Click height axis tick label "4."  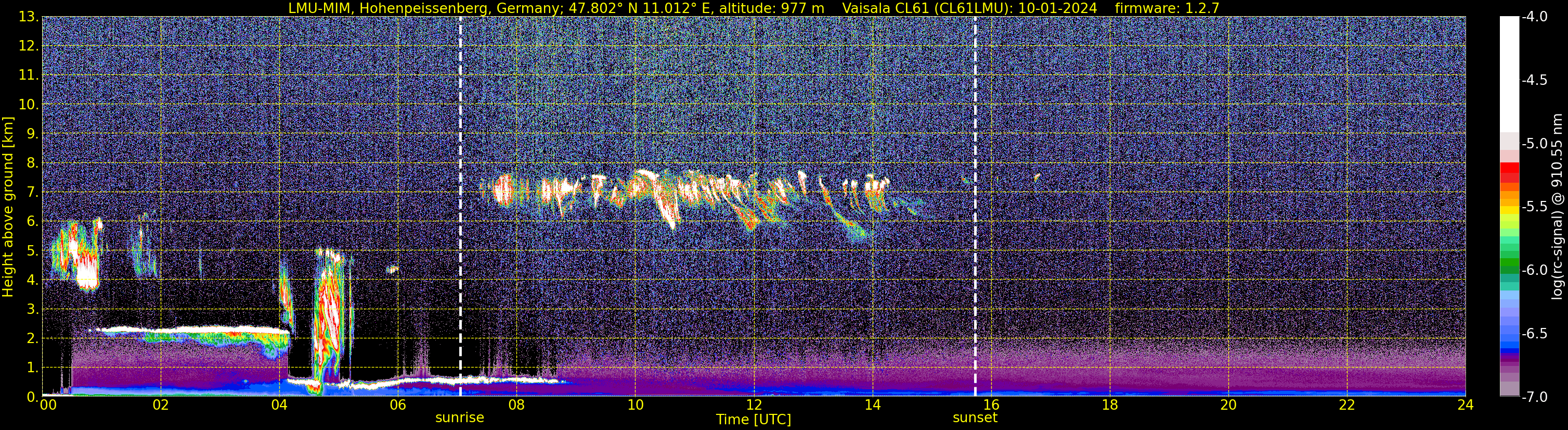[x=33, y=280]
